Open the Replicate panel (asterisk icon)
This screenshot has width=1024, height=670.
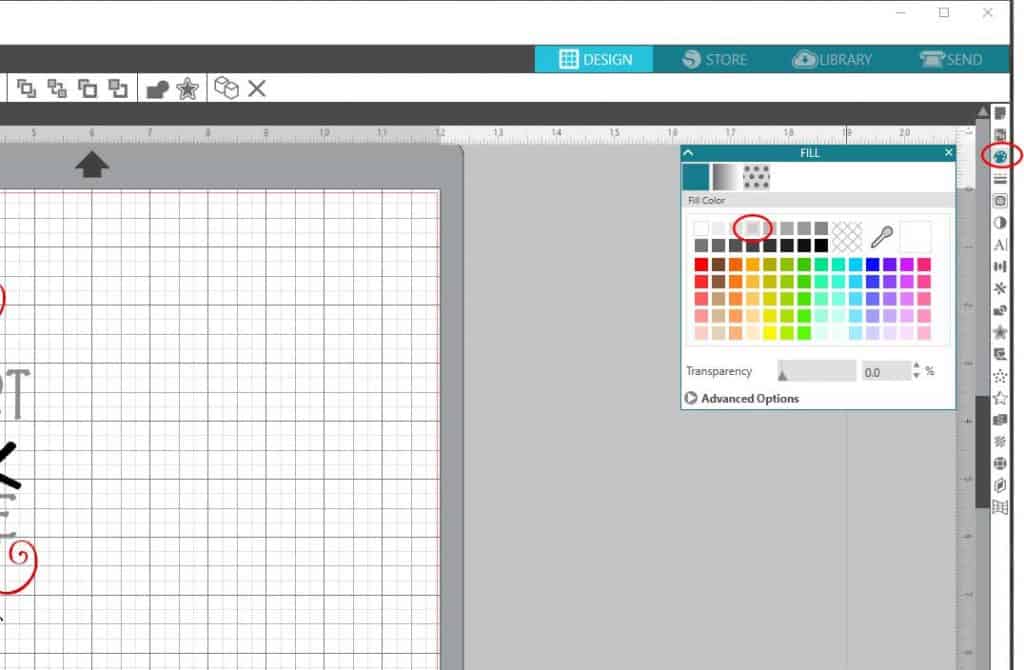point(1000,289)
